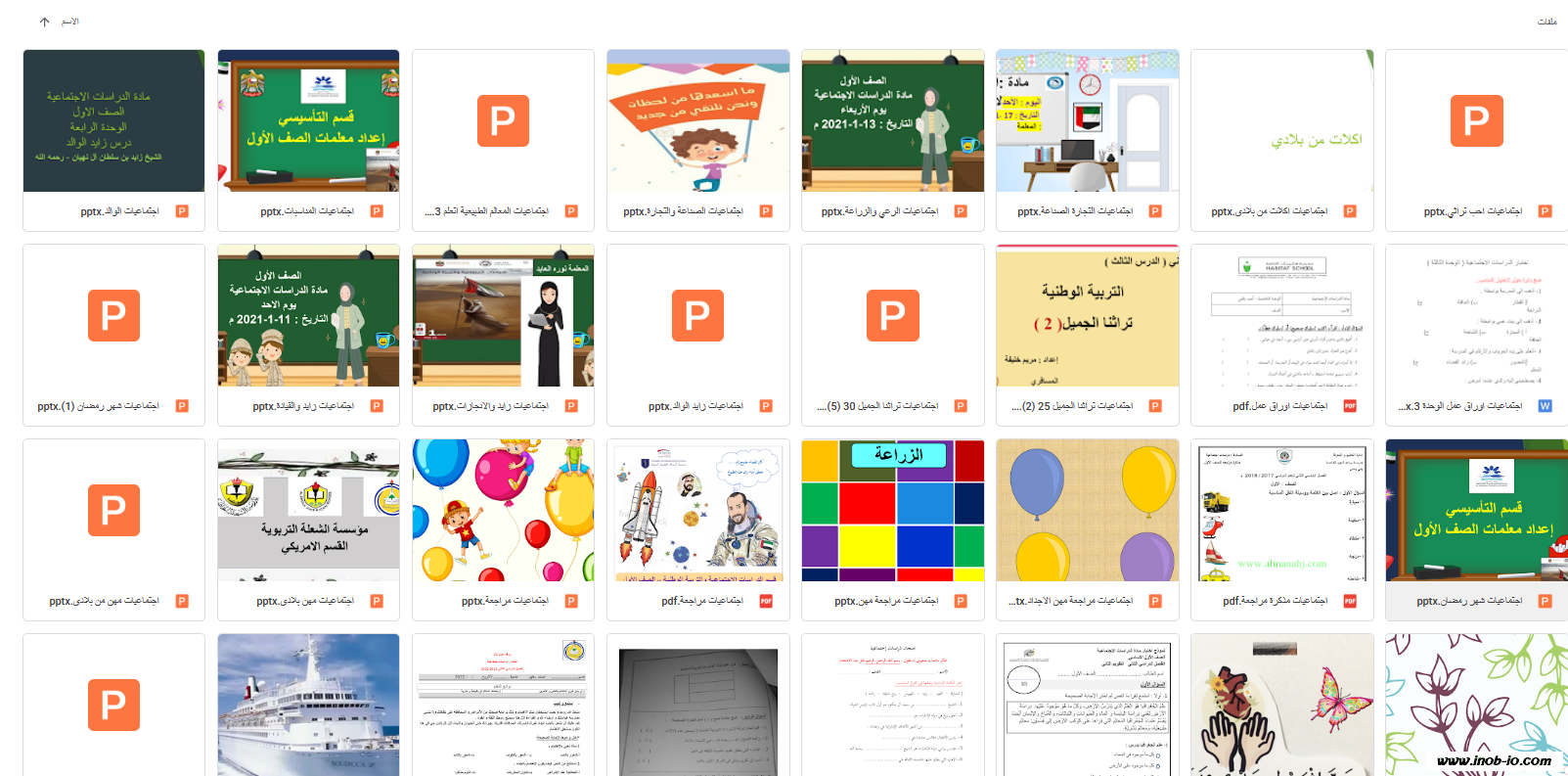Open the اجتماعيات المناسبات.pptx file thumbnail
Screen dimensions: 1568x776
point(309,120)
